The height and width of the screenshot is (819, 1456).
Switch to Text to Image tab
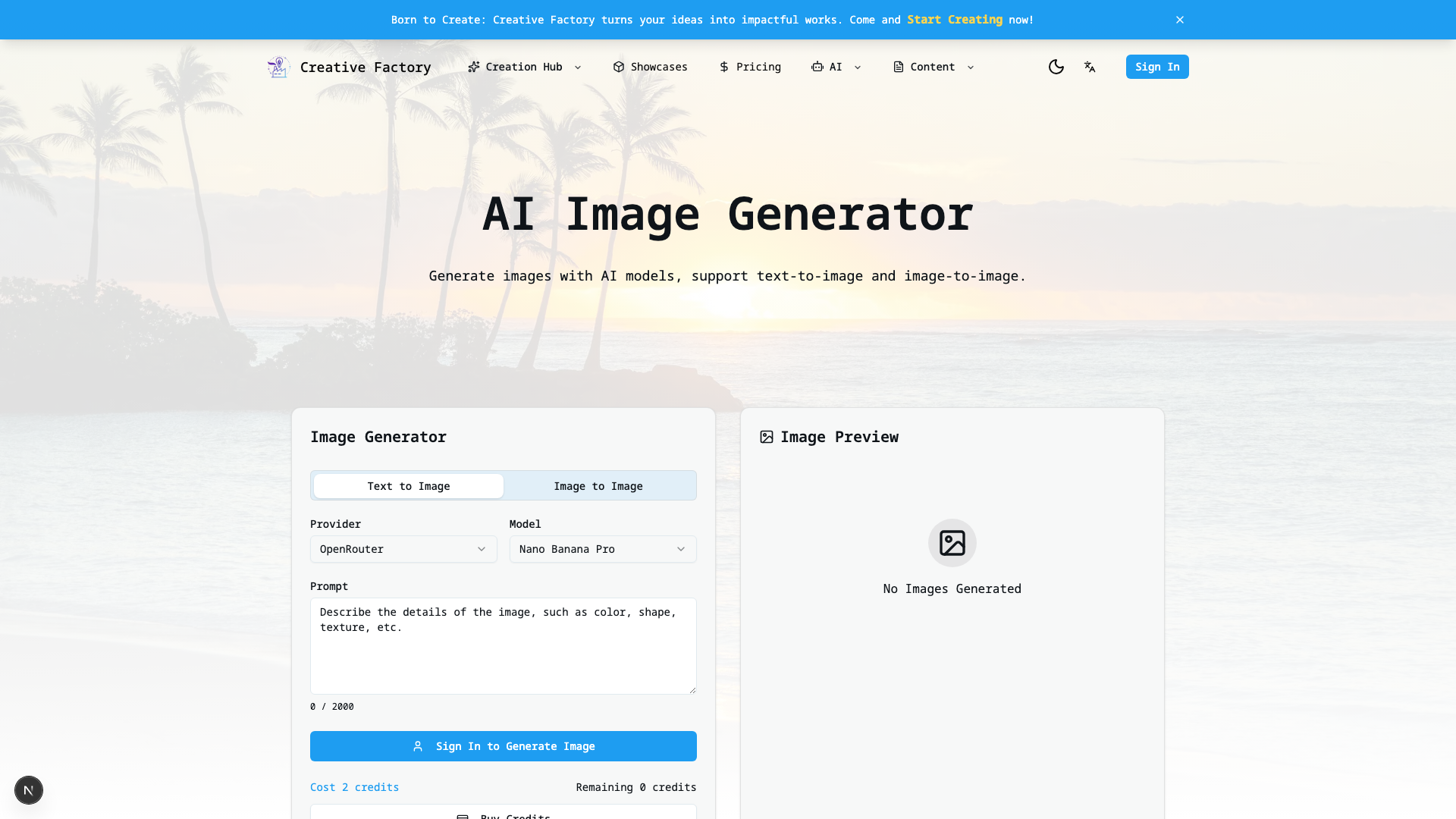coord(409,486)
